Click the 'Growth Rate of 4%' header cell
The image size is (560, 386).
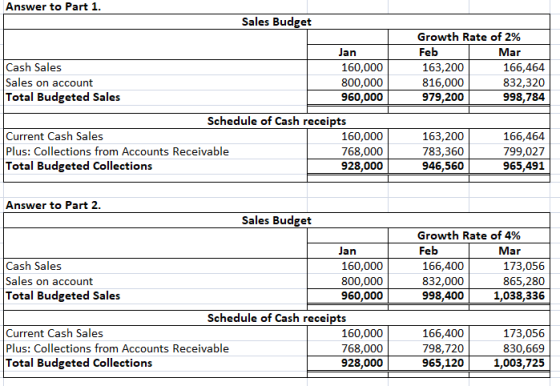tap(469, 236)
